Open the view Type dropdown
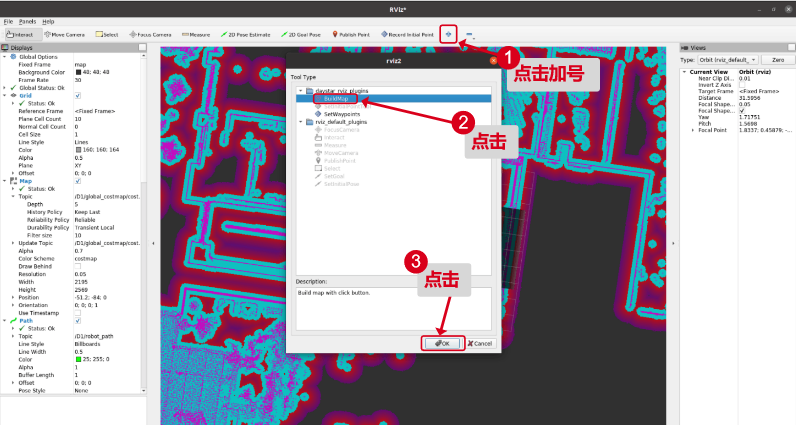The image size is (796, 425). point(728,60)
